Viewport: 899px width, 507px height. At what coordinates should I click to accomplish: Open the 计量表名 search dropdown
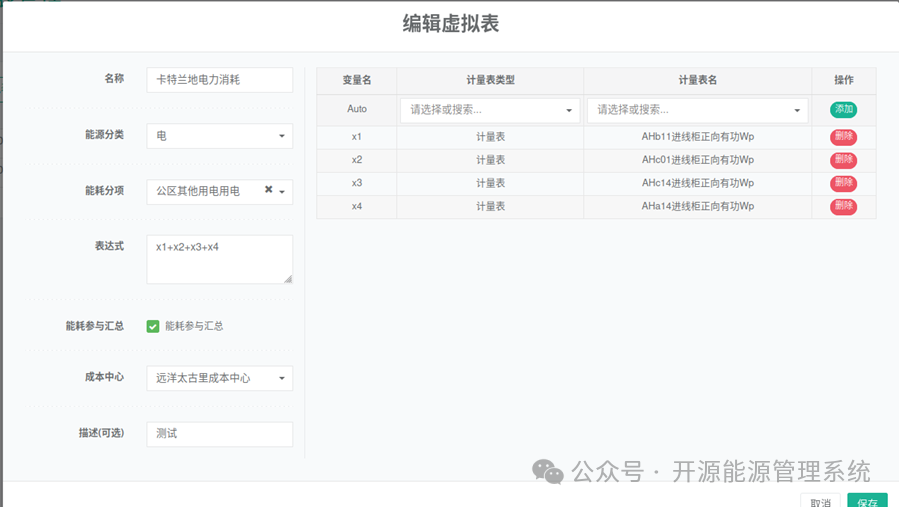(x=697, y=110)
